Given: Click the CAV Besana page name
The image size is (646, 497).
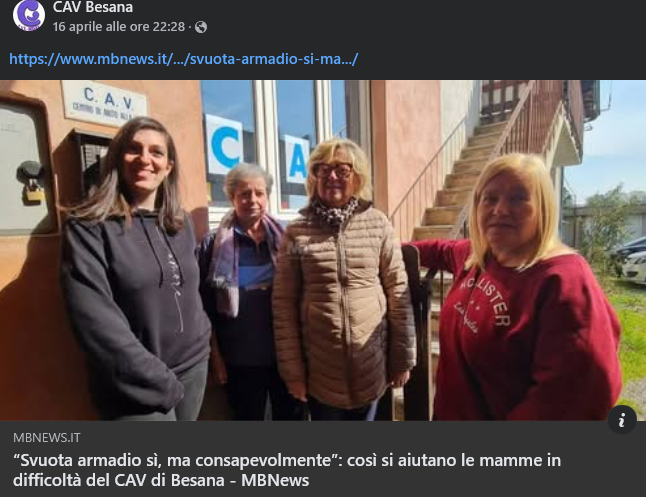Looking at the screenshot, I should coord(93,7).
